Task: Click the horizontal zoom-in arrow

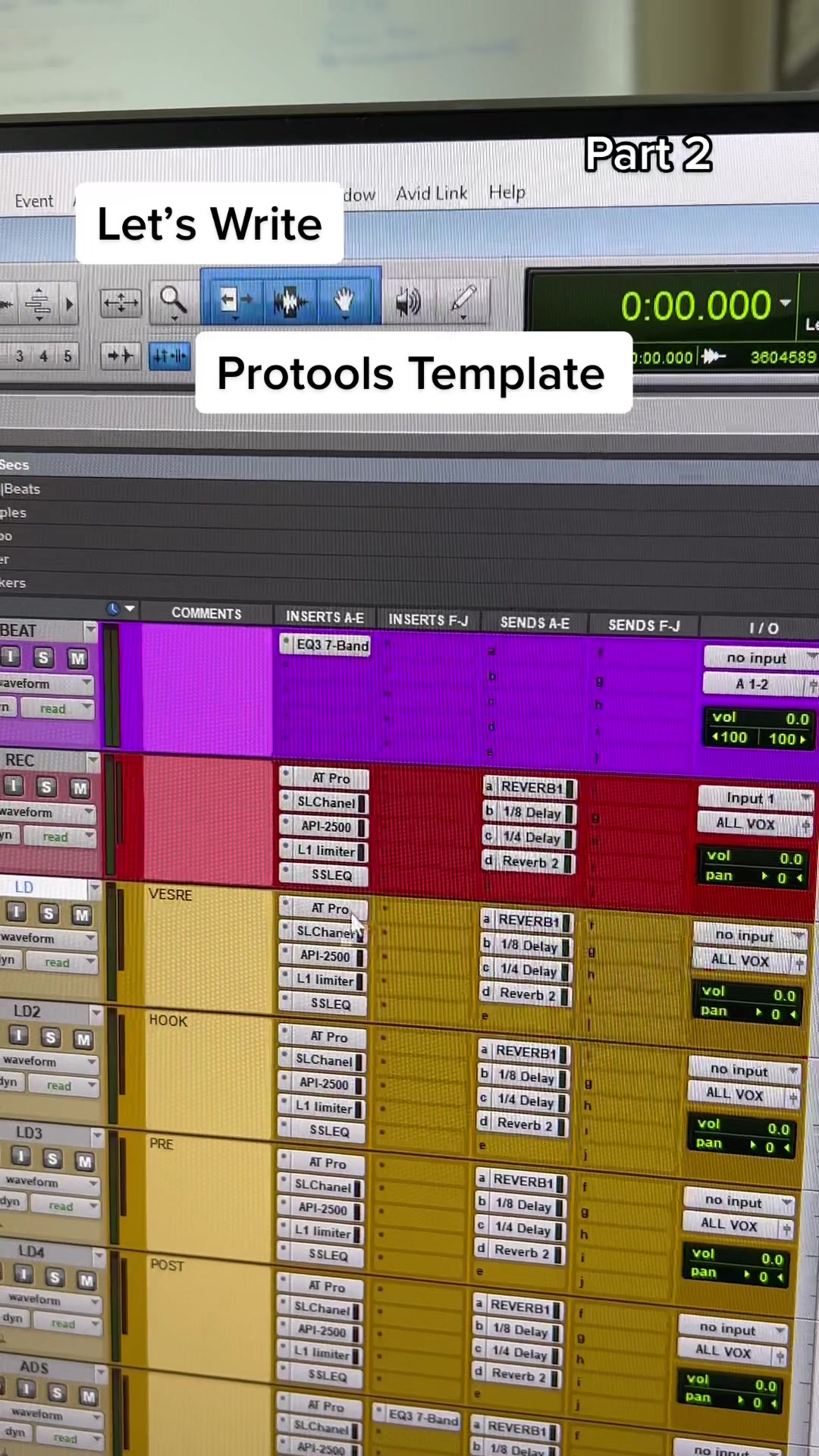Action: (x=70, y=305)
